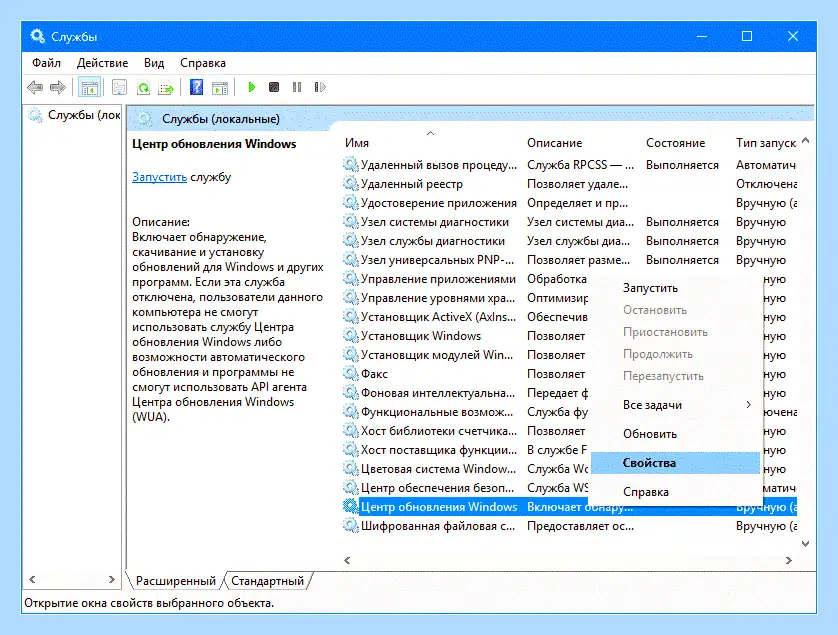Image resolution: width=838 pixels, height=635 pixels.
Task: Select Установщик модулей Win... service
Action: [x=437, y=355]
